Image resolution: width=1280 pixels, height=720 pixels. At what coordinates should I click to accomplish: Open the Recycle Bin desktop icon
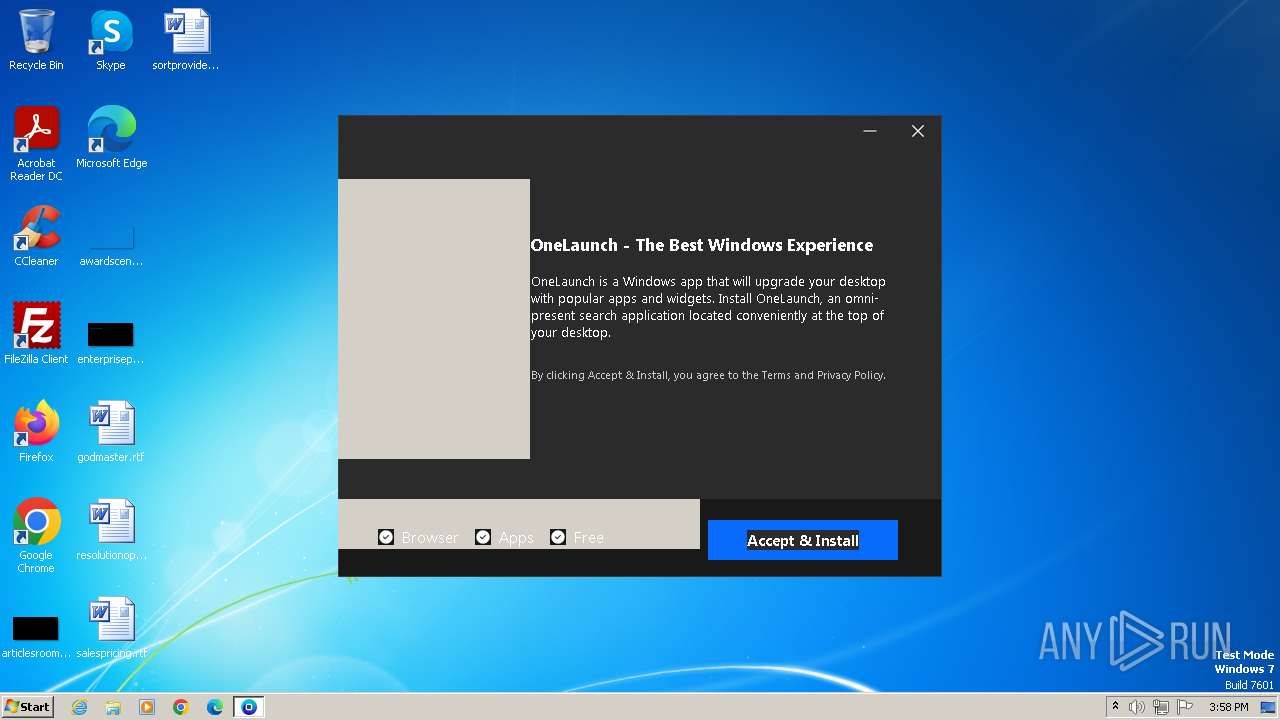36,40
